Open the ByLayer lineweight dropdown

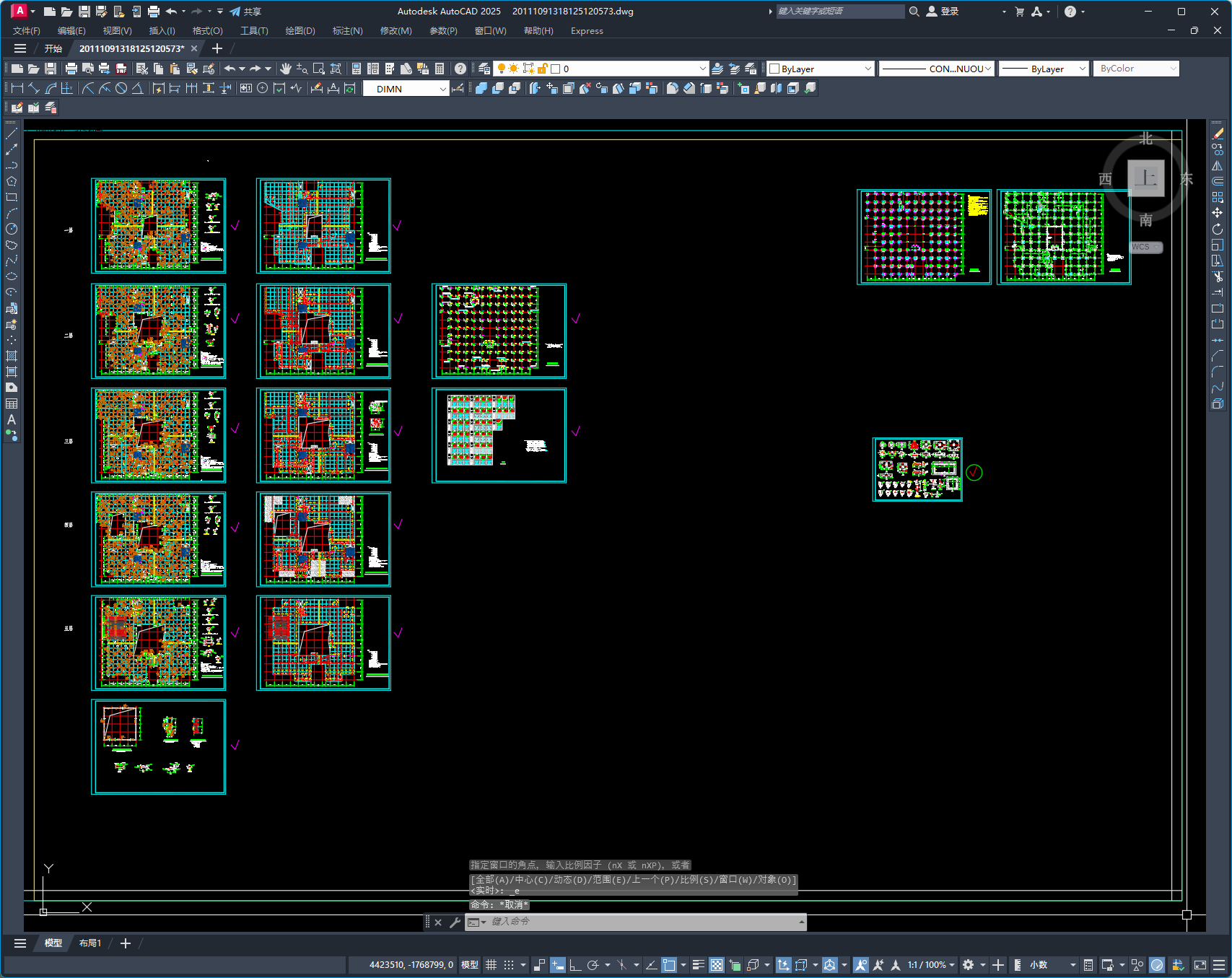(1044, 69)
